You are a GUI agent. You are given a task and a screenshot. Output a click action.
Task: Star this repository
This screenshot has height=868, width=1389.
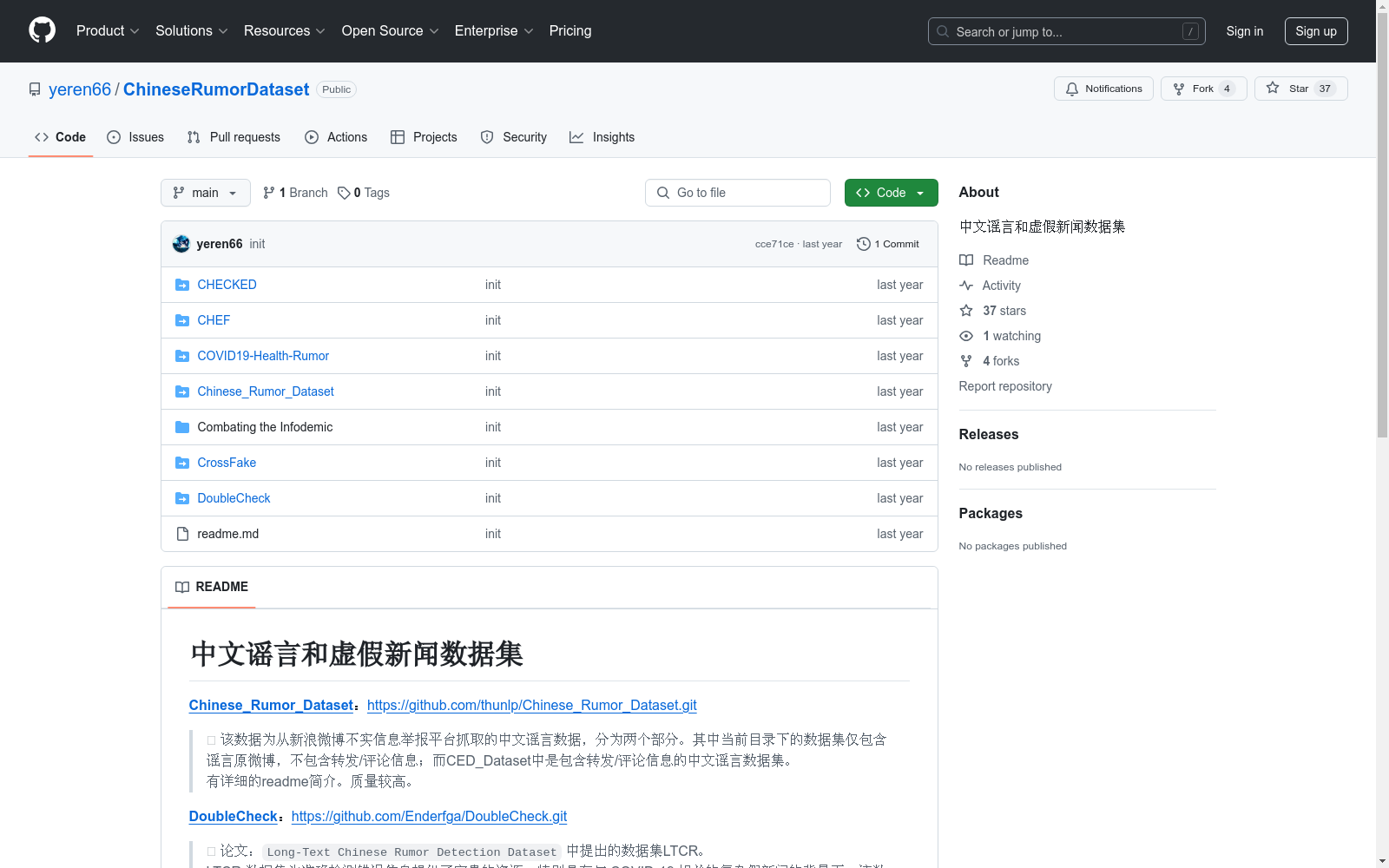[1300, 89]
